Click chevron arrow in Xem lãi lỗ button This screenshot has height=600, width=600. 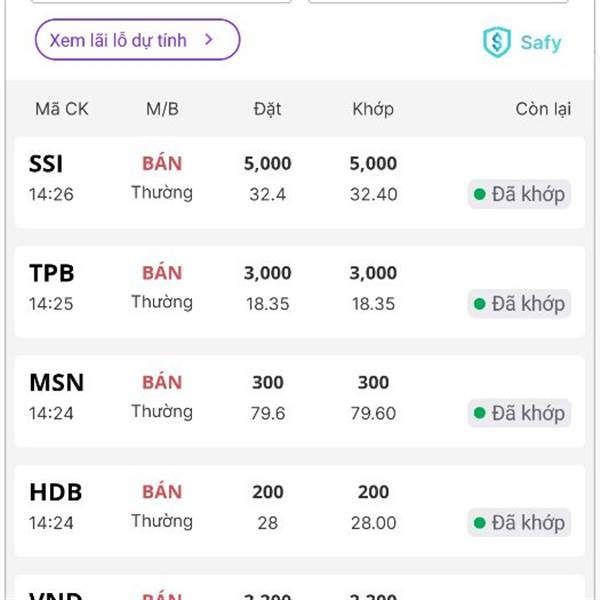point(209,40)
